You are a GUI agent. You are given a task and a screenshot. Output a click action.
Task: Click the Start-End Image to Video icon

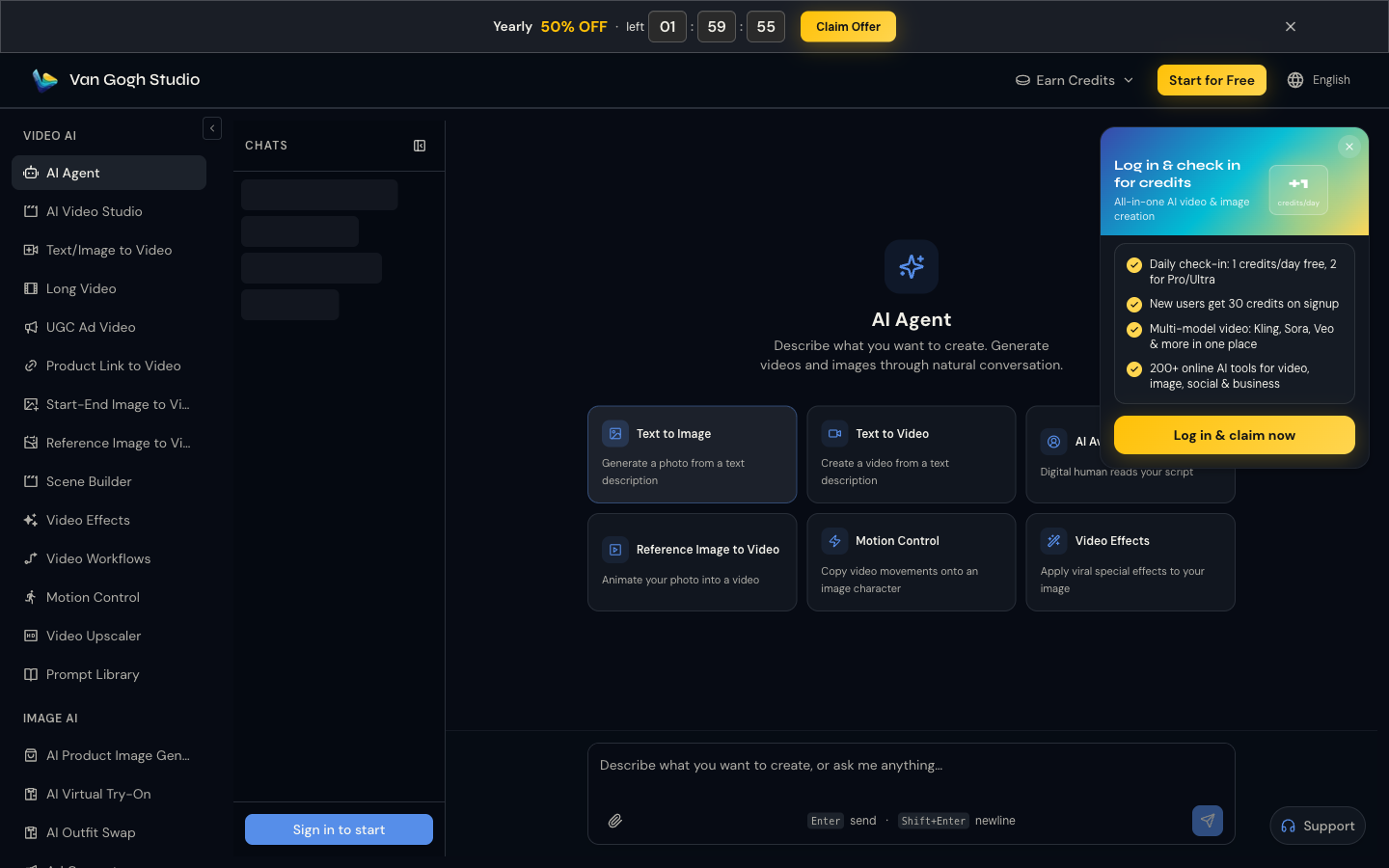point(31,404)
